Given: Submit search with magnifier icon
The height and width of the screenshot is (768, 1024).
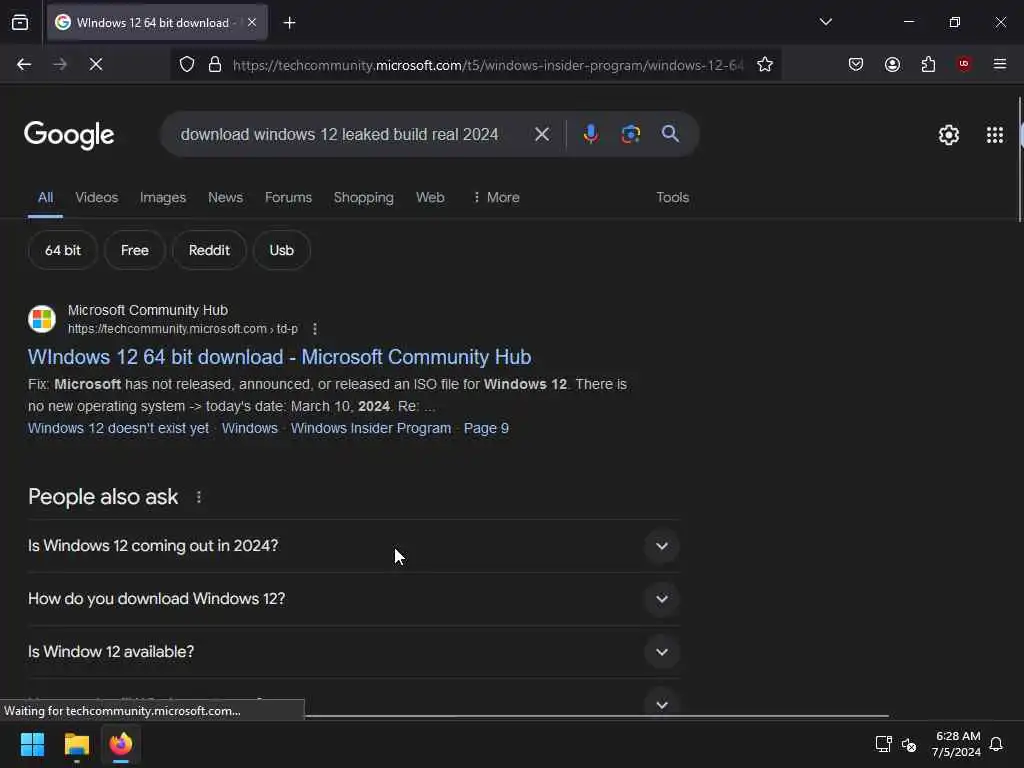Looking at the screenshot, I should click(670, 134).
